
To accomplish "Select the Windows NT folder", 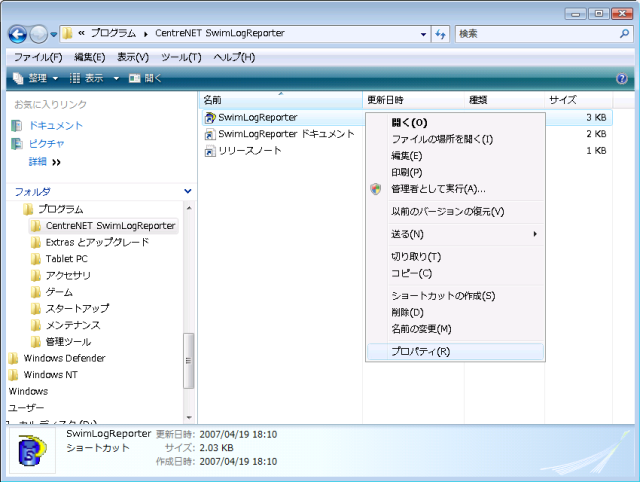I will (x=51, y=375).
